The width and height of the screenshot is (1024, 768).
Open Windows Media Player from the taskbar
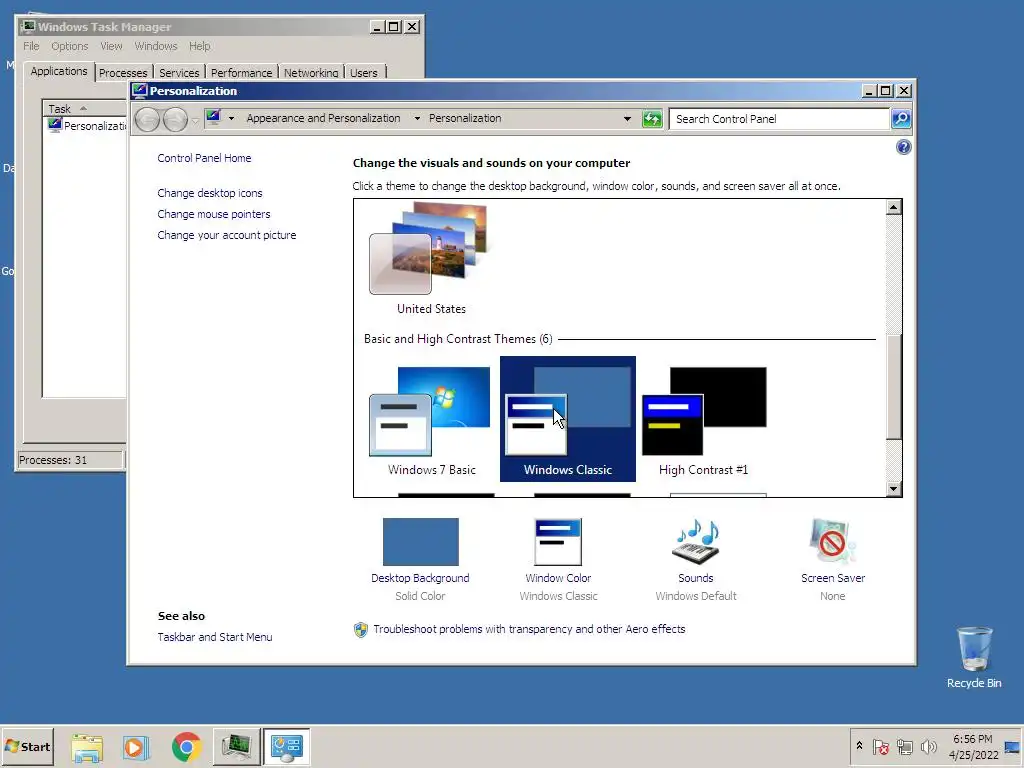pyautogui.click(x=136, y=746)
